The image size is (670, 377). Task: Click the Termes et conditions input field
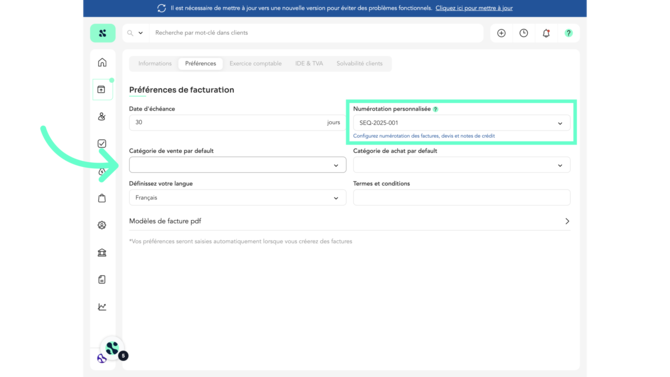tap(461, 197)
